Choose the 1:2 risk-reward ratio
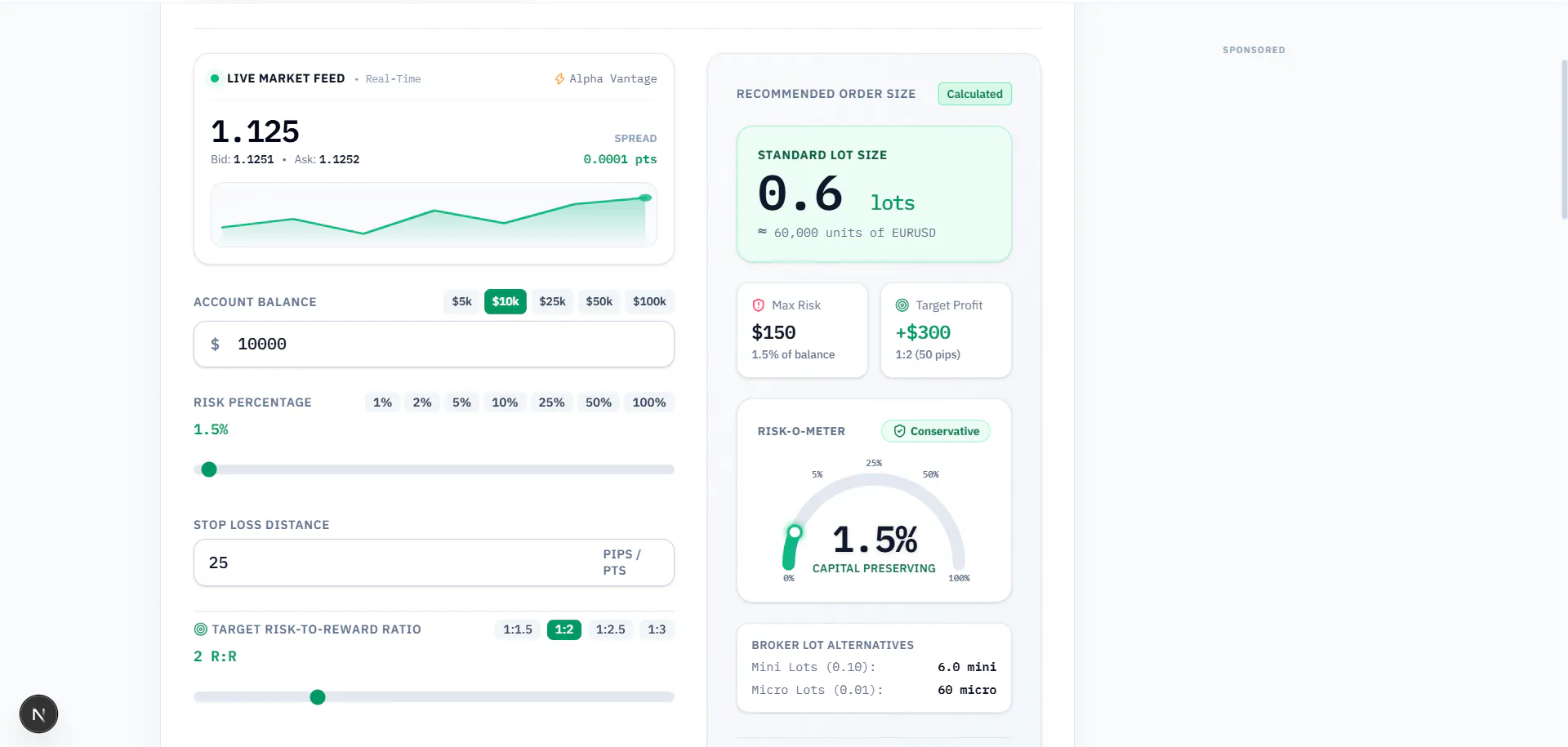The height and width of the screenshot is (747, 1568). (x=564, y=629)
